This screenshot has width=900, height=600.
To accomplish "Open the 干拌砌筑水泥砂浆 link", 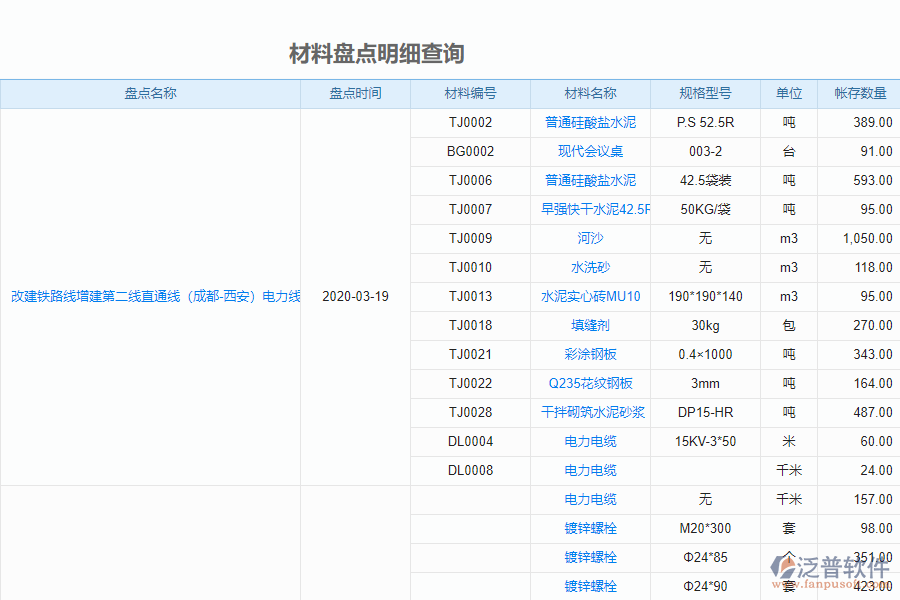I will click(589, 412).
